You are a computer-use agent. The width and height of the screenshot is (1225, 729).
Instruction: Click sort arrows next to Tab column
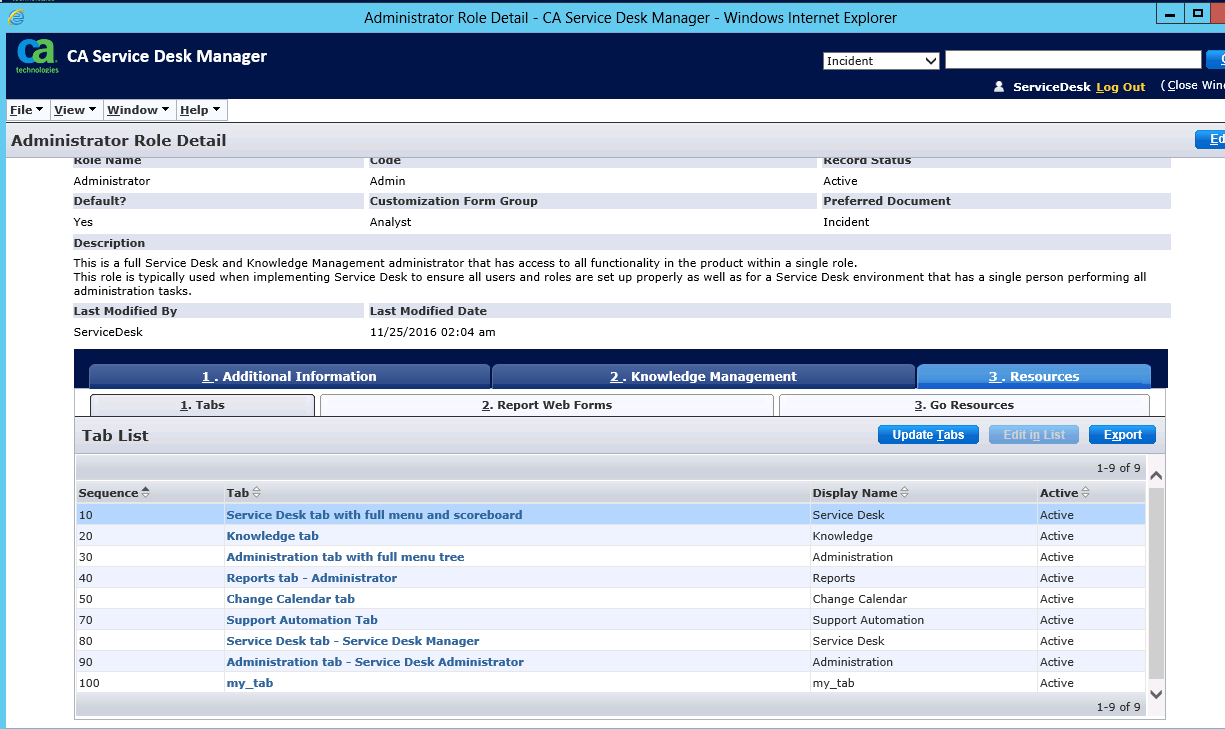(257, 492)
